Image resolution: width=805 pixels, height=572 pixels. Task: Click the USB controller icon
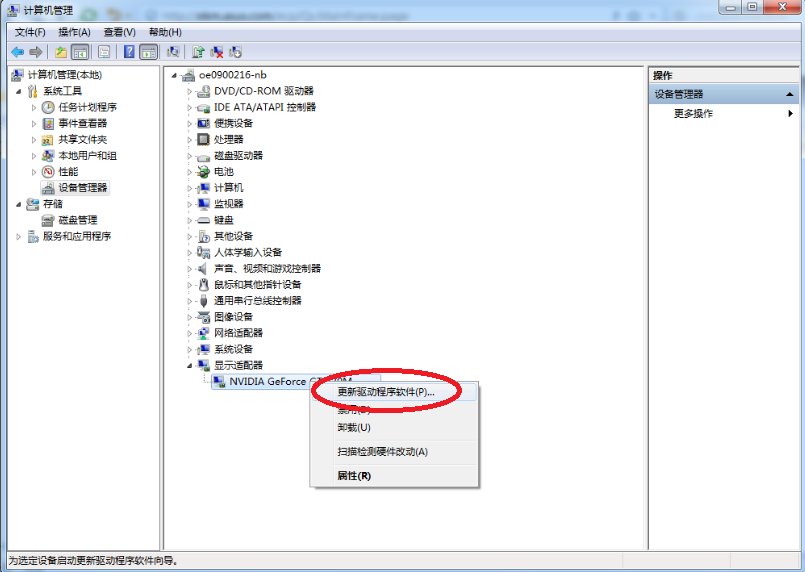coord(203,300)
